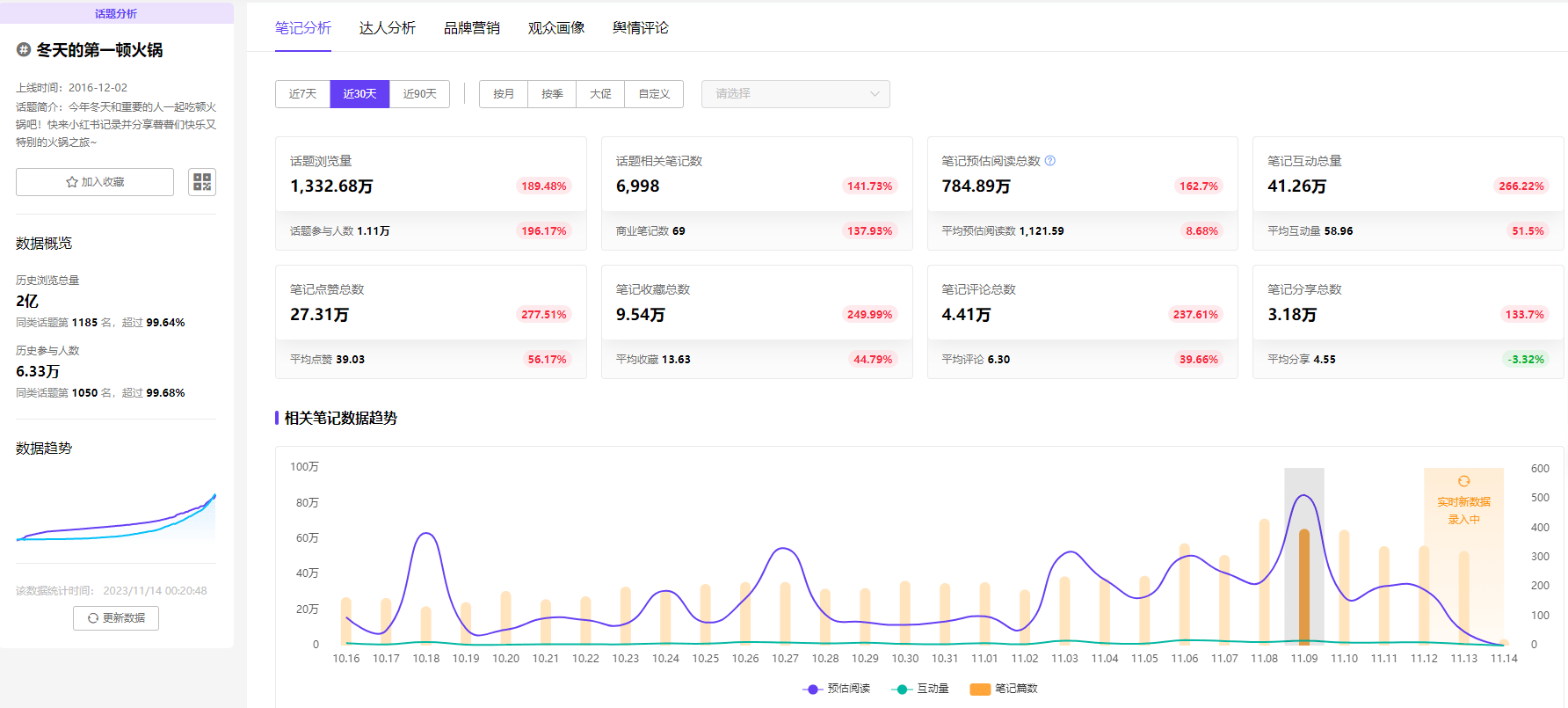
Task: Click 话题参与人数 1.11万 row
Action: pyautogui.click(x=340, y=231)
